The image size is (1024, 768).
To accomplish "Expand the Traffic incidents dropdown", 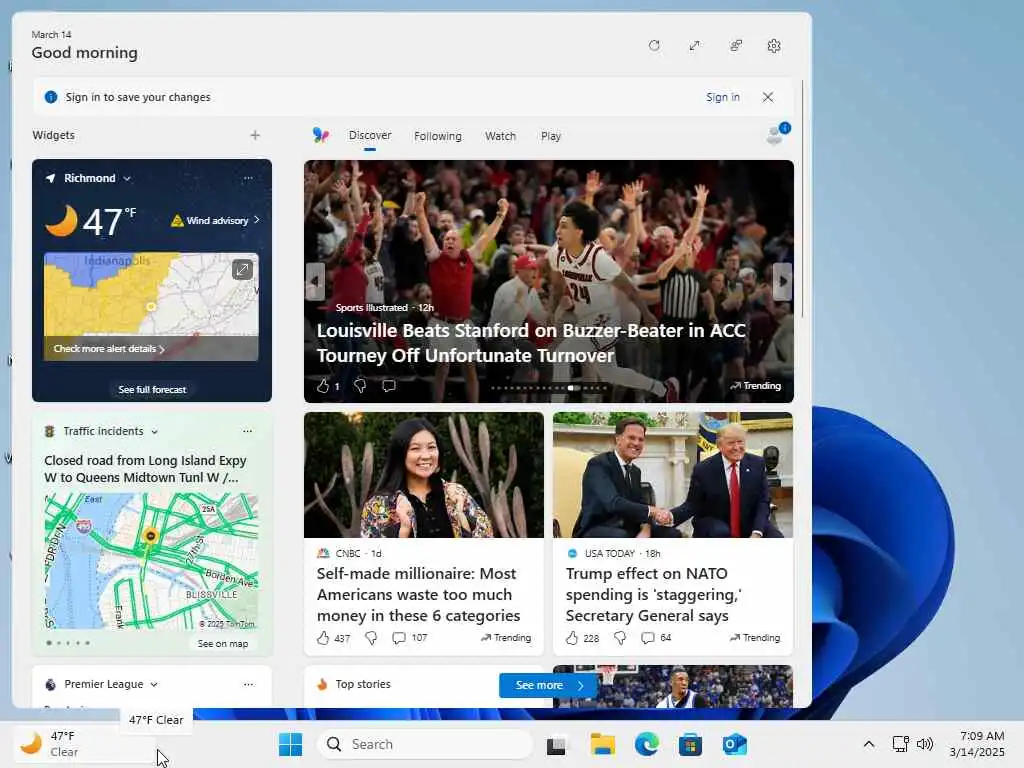I will click(155, 432).
